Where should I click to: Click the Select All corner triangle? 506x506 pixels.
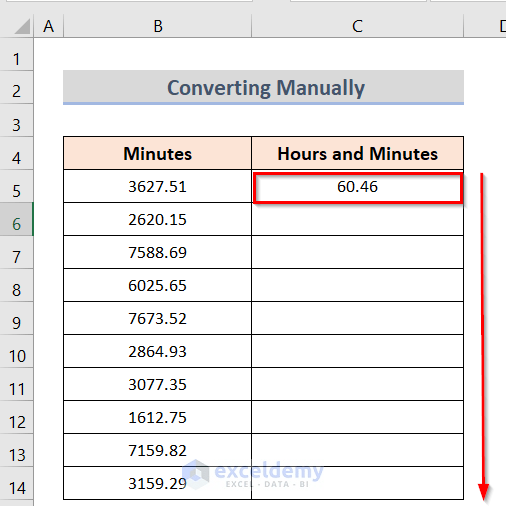(x=22, y=26)
